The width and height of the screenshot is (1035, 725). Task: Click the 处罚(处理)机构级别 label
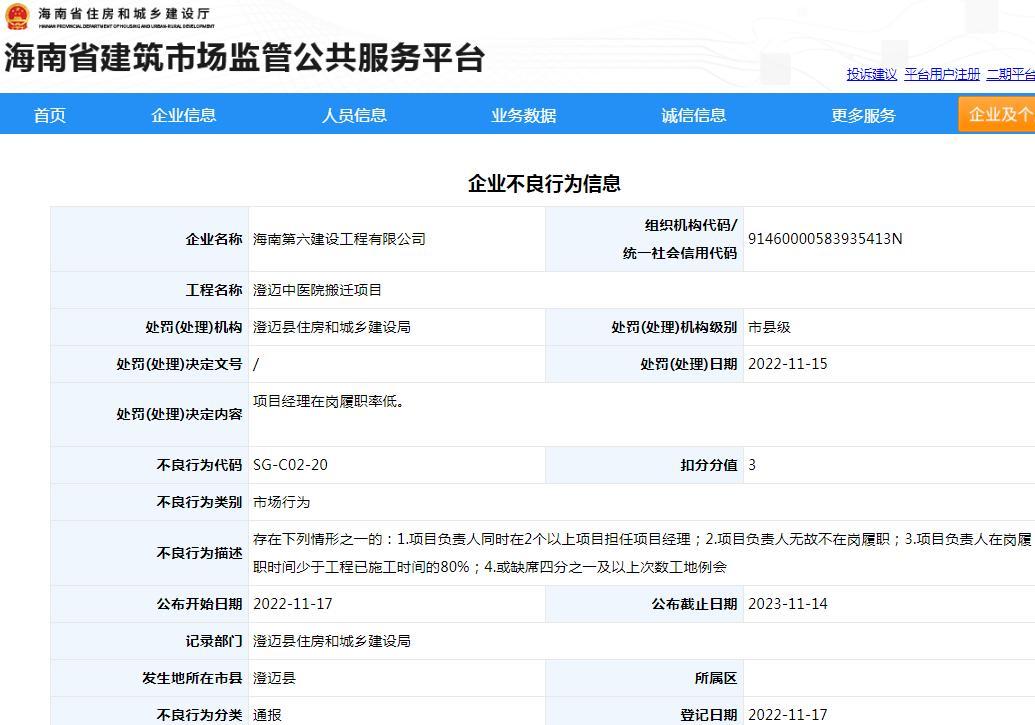(674, 327)
